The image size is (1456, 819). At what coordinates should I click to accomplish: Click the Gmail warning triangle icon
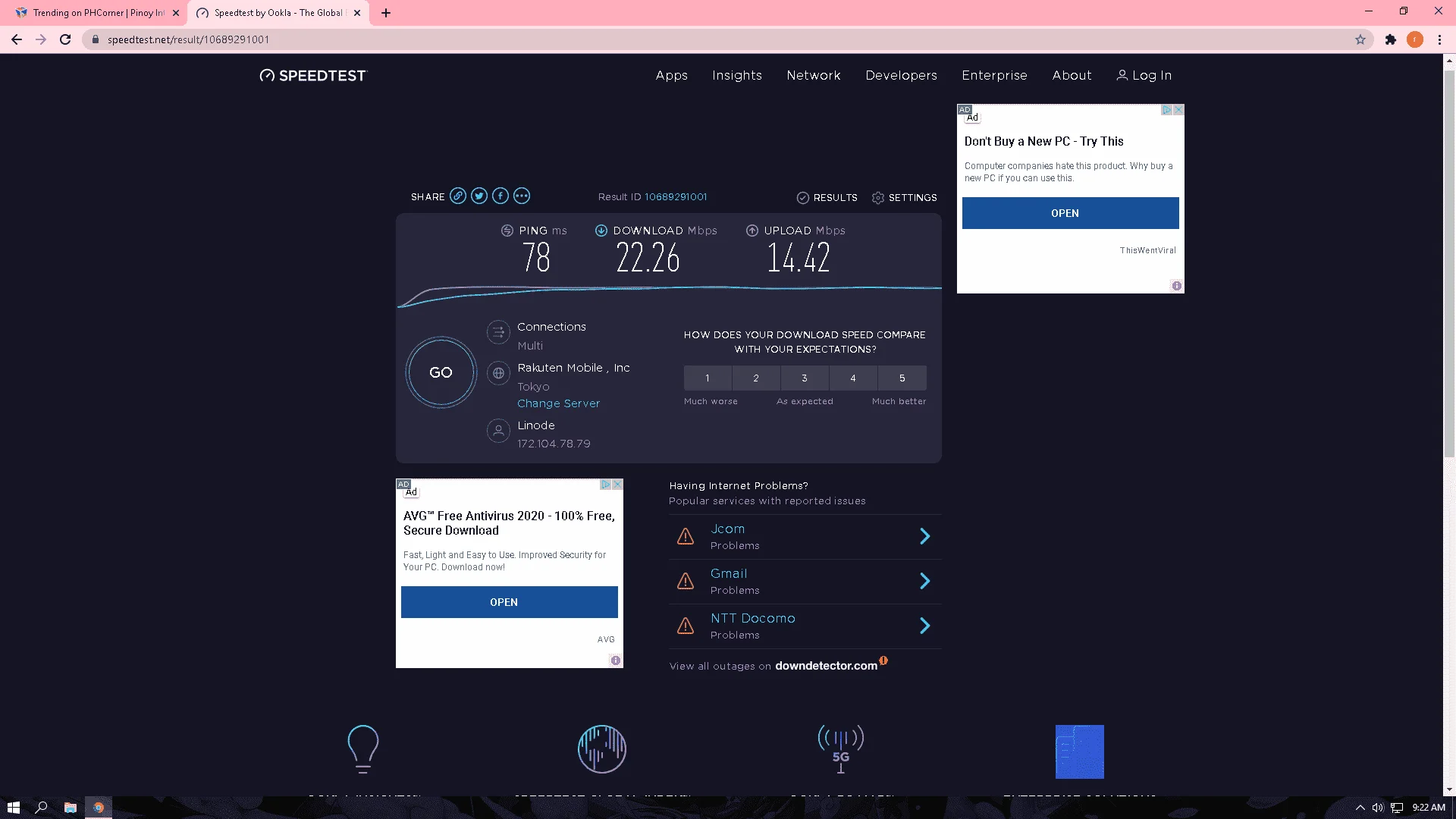pyautogui.click(x=686, y=582)
